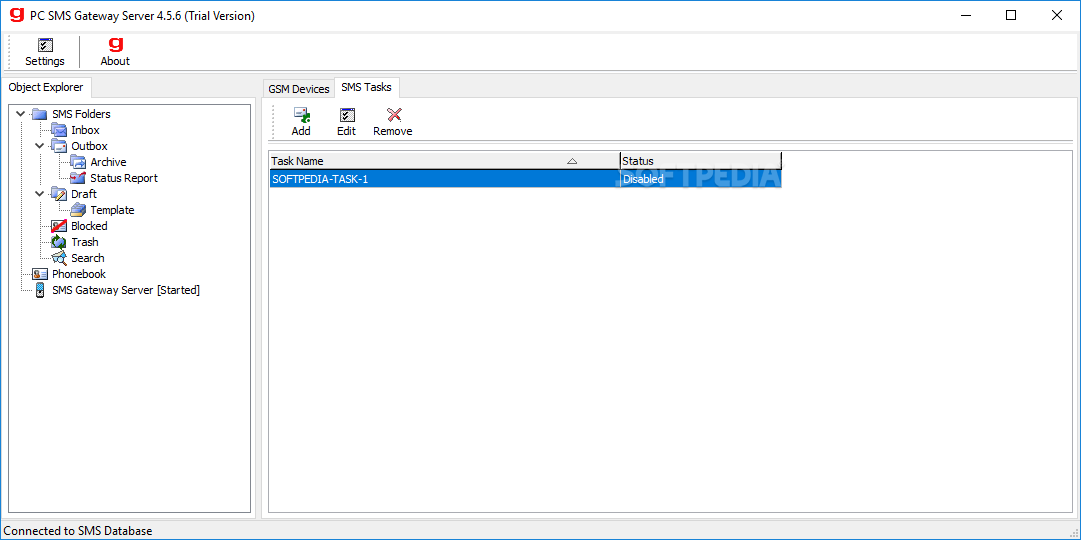Click the Remove task icon
Image resolution: width=1081 pixels, height=540 pixels.
coord(394,115)
